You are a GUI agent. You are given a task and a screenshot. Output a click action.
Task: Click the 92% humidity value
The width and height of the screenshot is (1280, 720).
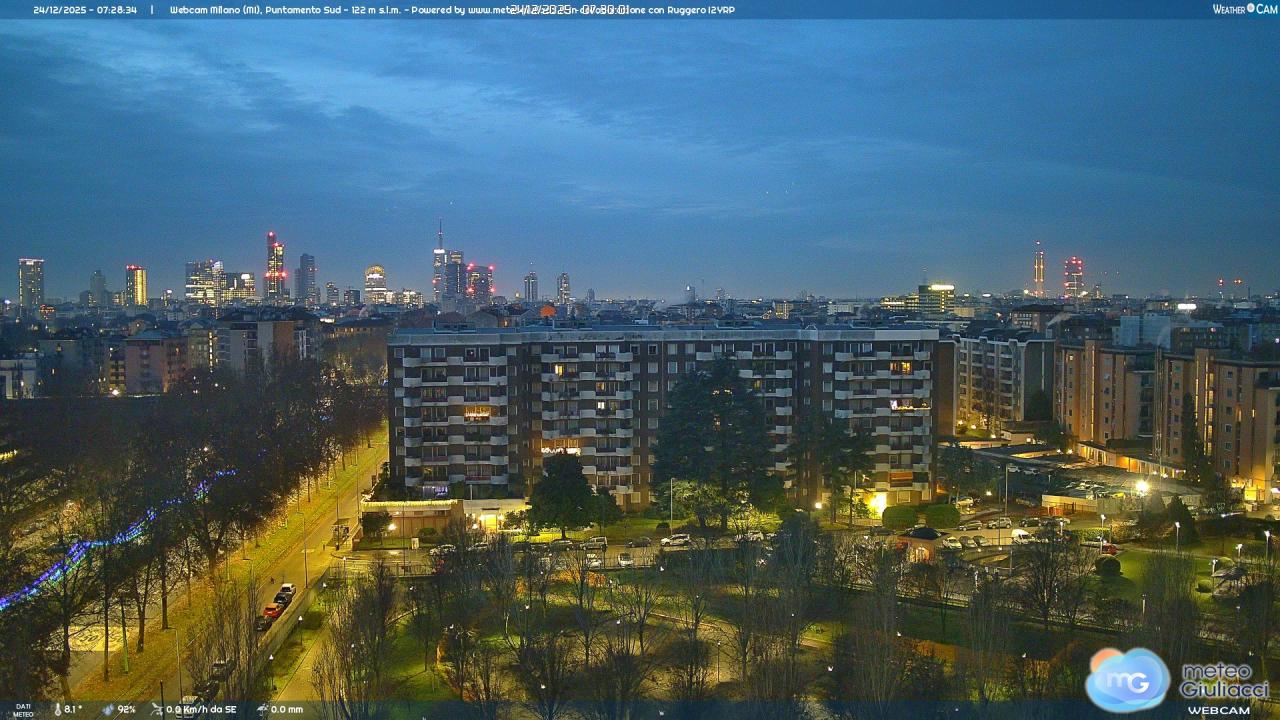[x=127, y=709]
